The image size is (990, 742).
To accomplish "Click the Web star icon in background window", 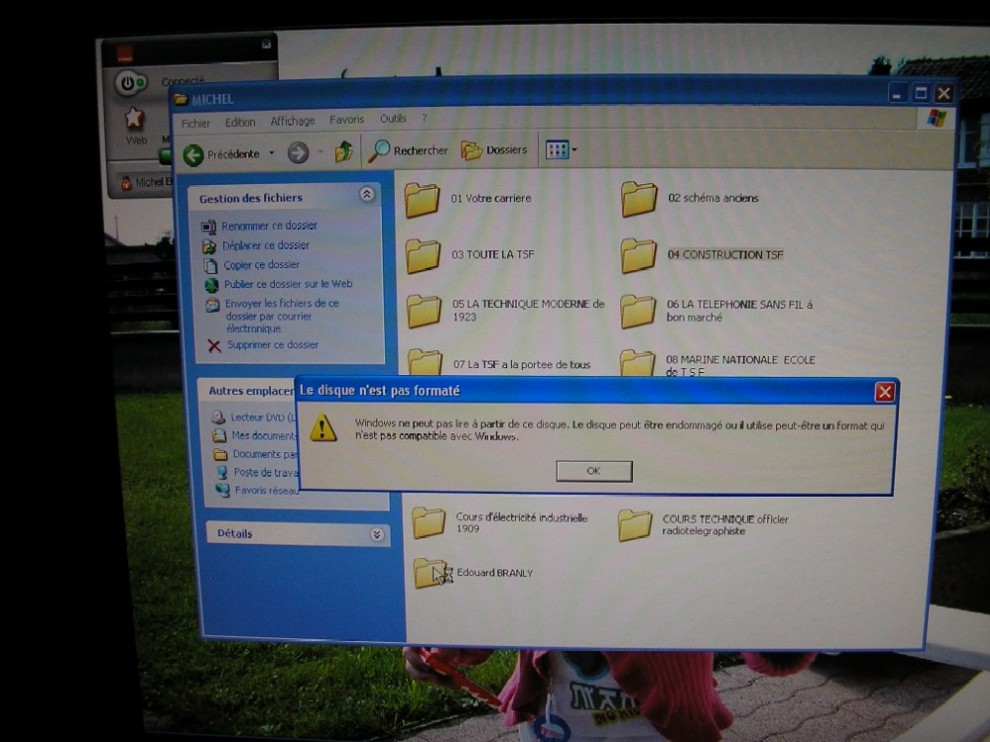I will [x=134, y=119].
